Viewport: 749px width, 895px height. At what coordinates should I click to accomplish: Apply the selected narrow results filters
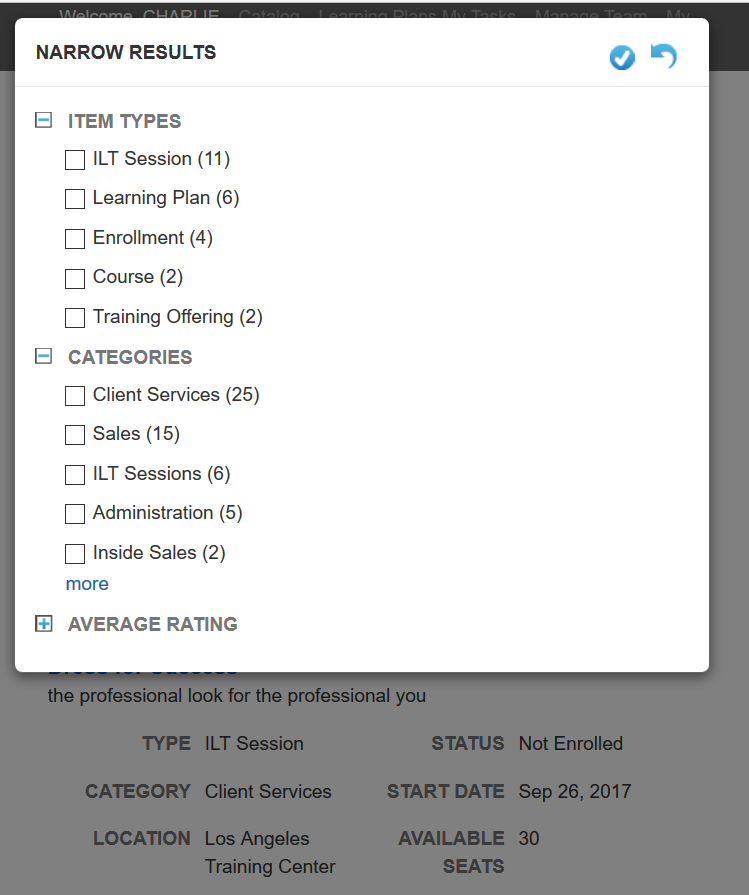pyautogui.click(x=622, y=58)
